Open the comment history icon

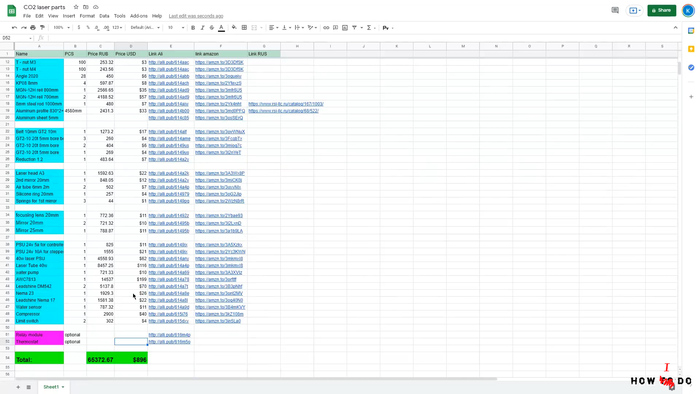[615, 10]
